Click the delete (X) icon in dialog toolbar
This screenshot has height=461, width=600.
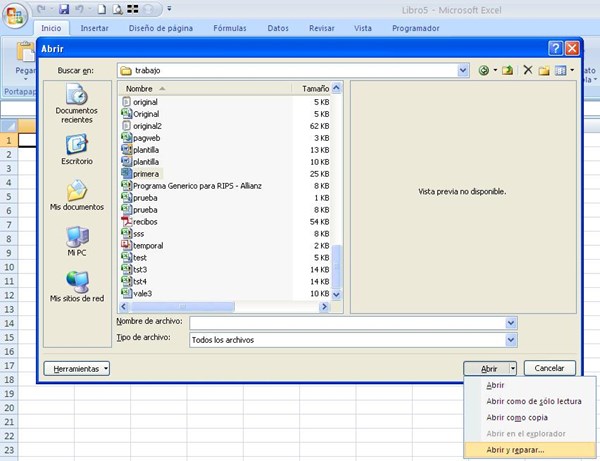(527, 71)
